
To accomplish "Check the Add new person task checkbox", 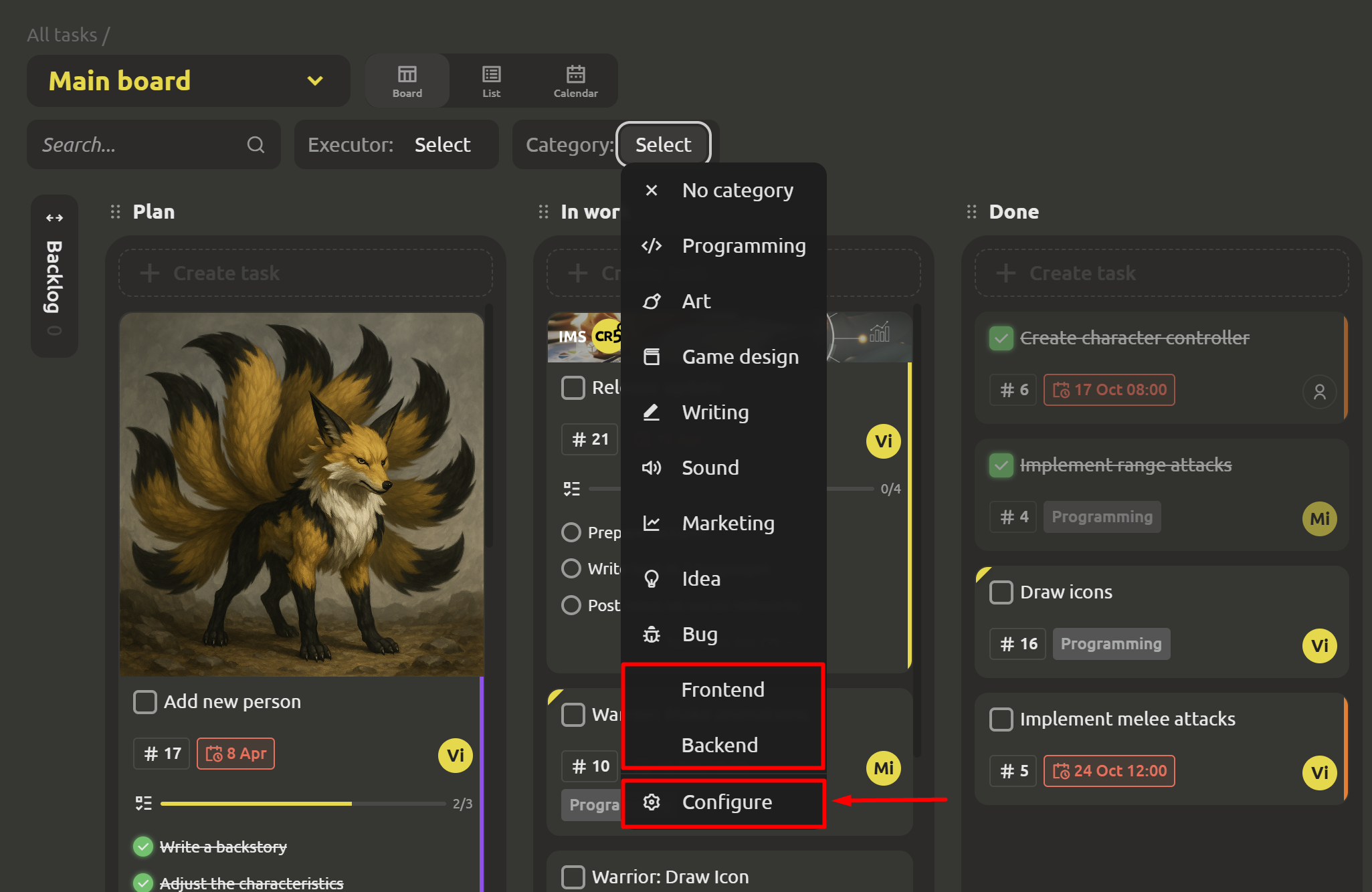I will (x=145, y=702).
